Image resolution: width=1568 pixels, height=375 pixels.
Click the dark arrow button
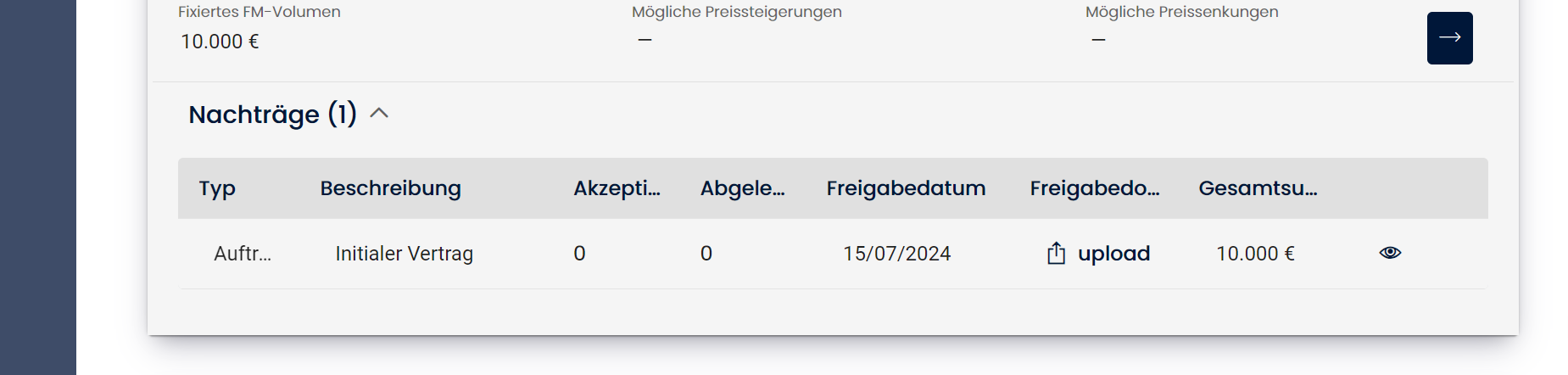tap(1449, 38)
